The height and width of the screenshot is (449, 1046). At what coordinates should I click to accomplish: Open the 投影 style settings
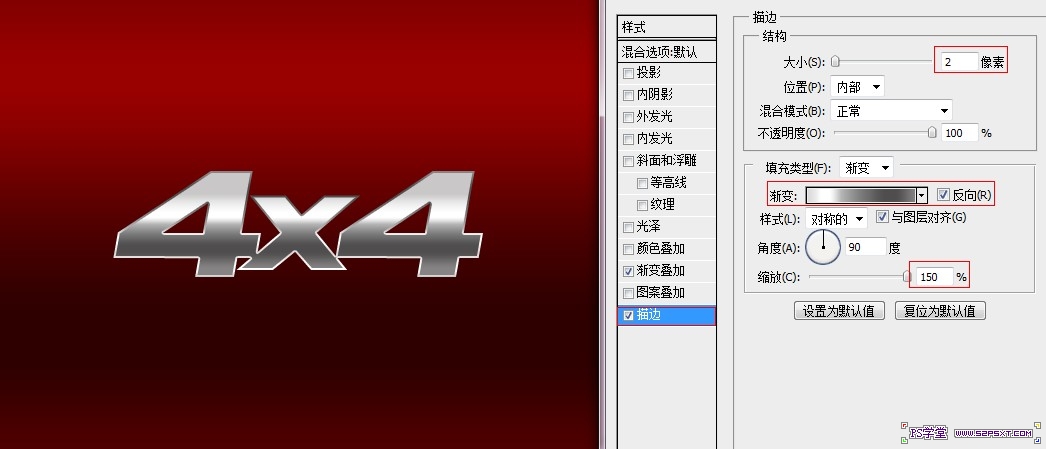click(648, 73)
